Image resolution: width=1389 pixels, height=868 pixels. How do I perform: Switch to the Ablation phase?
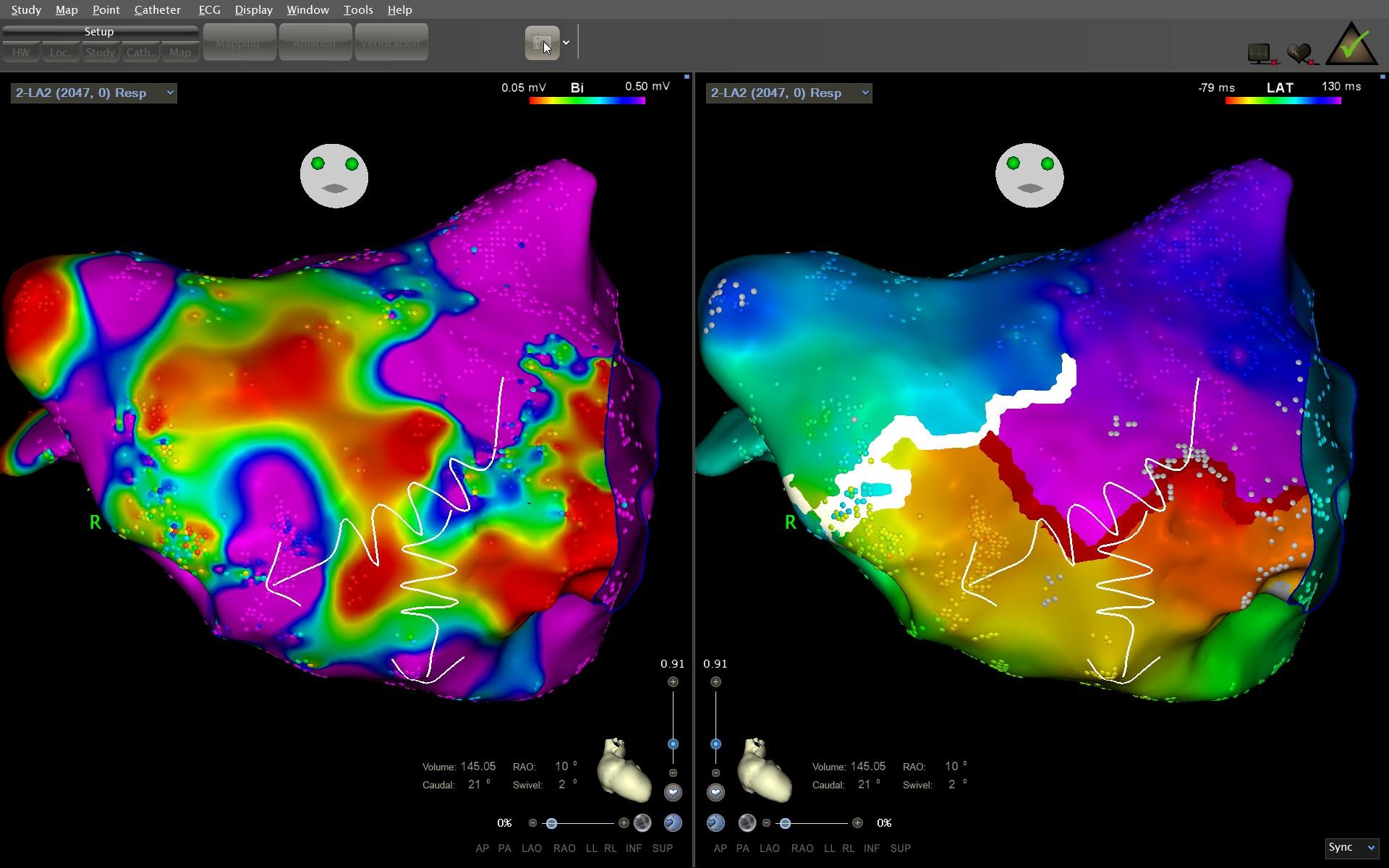point(315,43)
